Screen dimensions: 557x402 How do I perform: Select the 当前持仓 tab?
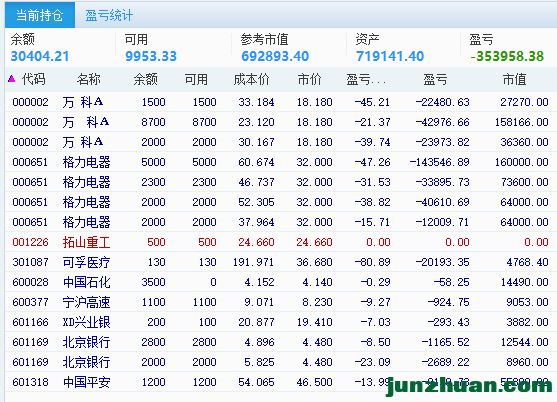[40, 15]
